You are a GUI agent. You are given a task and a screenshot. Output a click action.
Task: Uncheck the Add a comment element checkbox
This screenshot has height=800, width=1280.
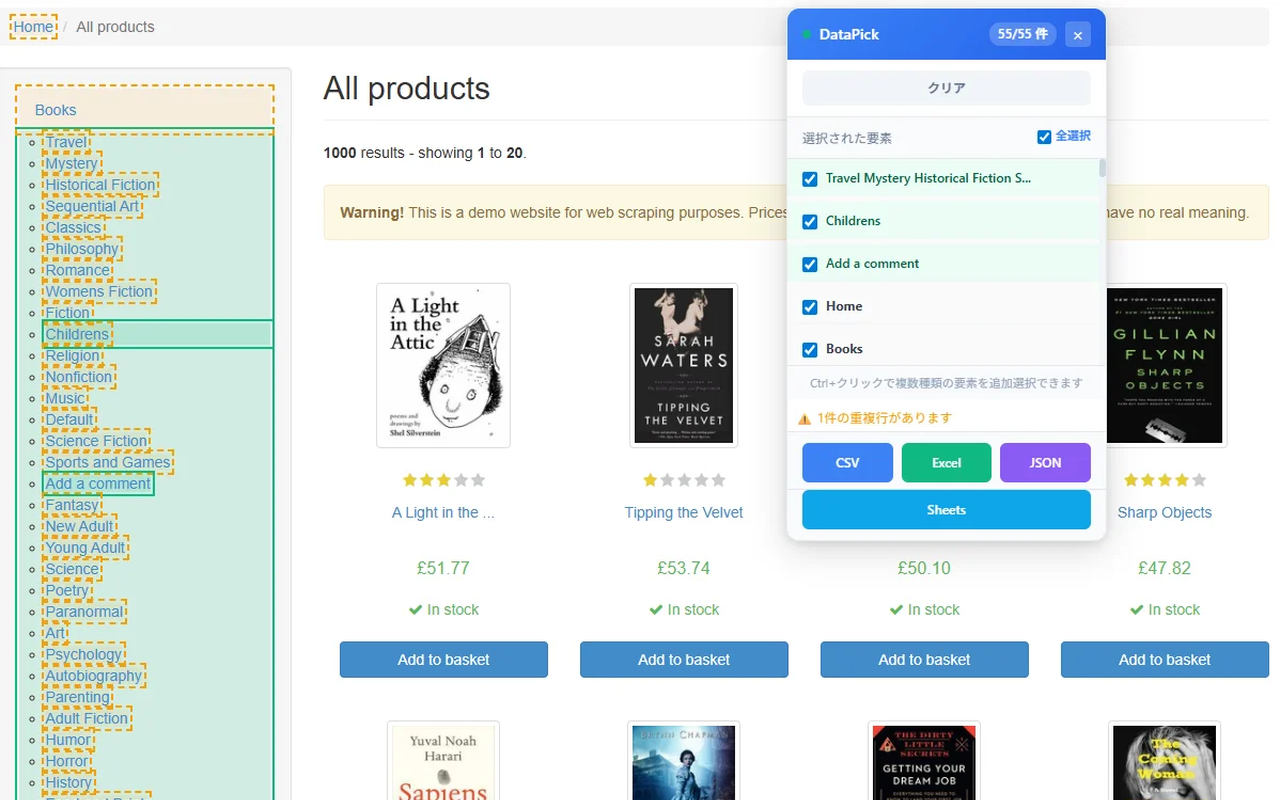pyautogui.click(x=809, y=264)
